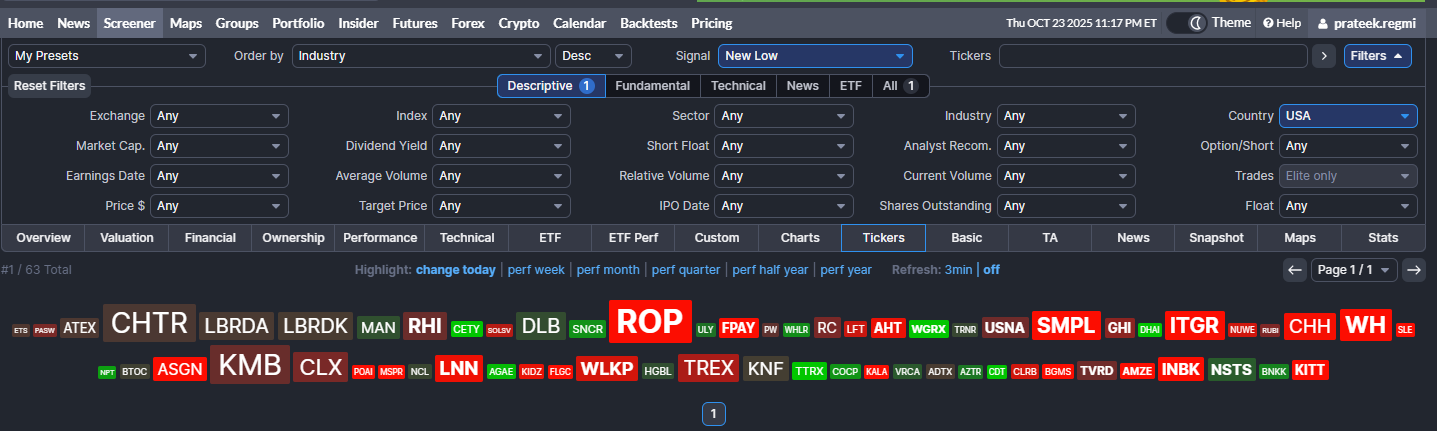1437x431 pixels.
Task: Click the KMB ticker tile
Action: (250, 365)
